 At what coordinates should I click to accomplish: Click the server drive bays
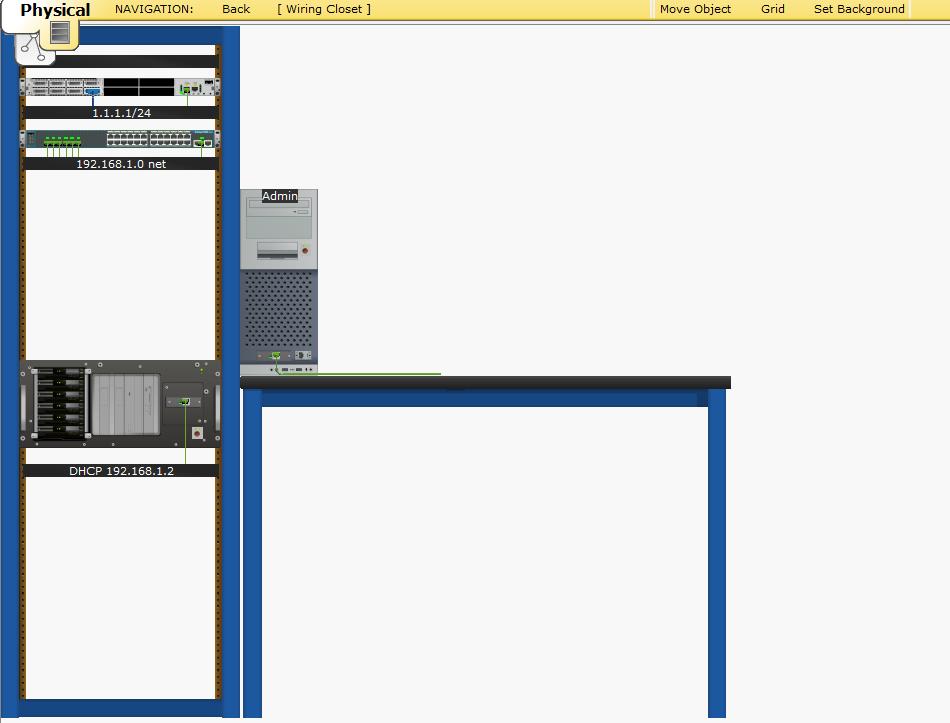point(61,402)
